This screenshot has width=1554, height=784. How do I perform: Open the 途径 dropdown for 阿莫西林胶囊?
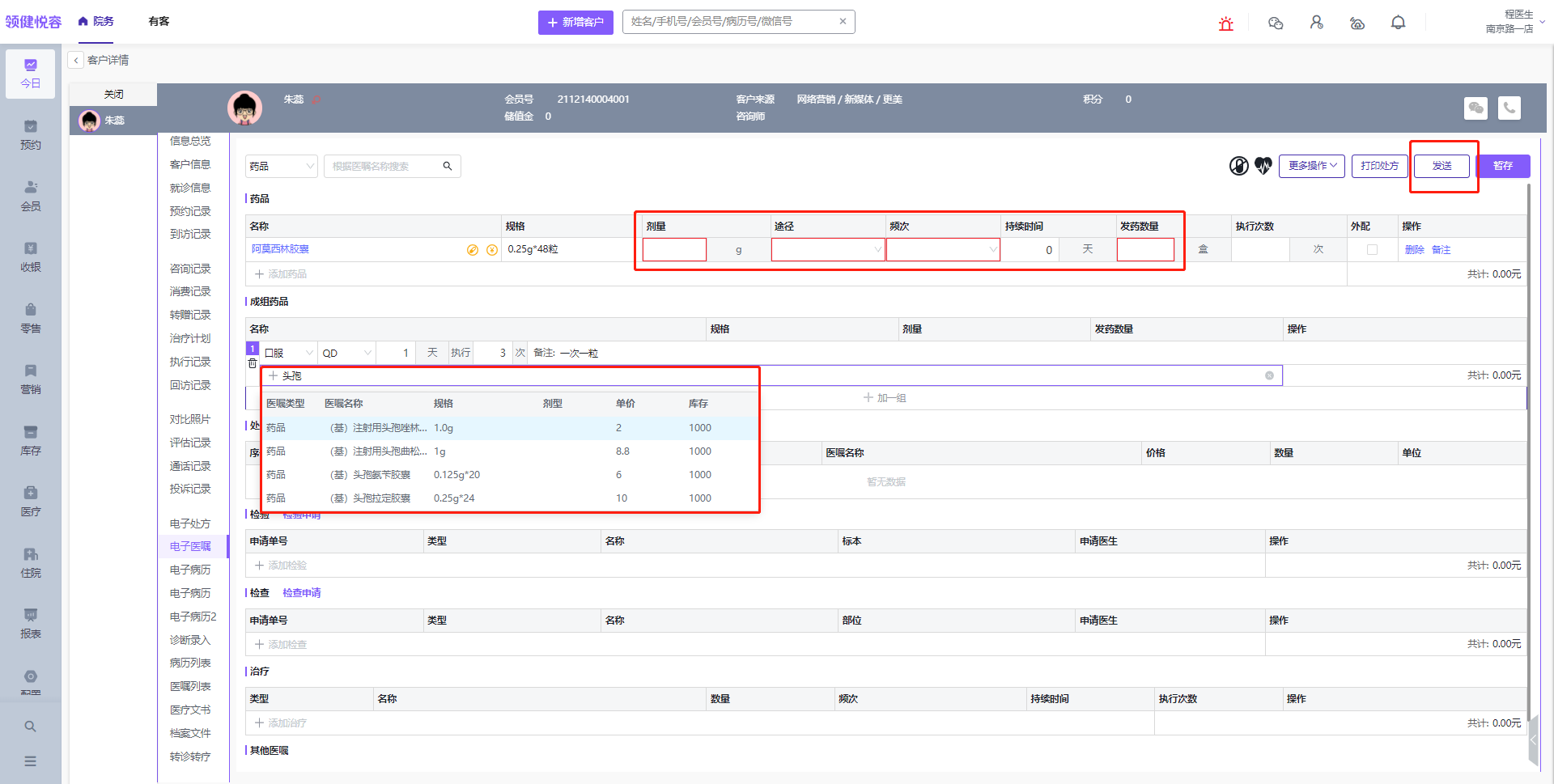tap(827, 249)
